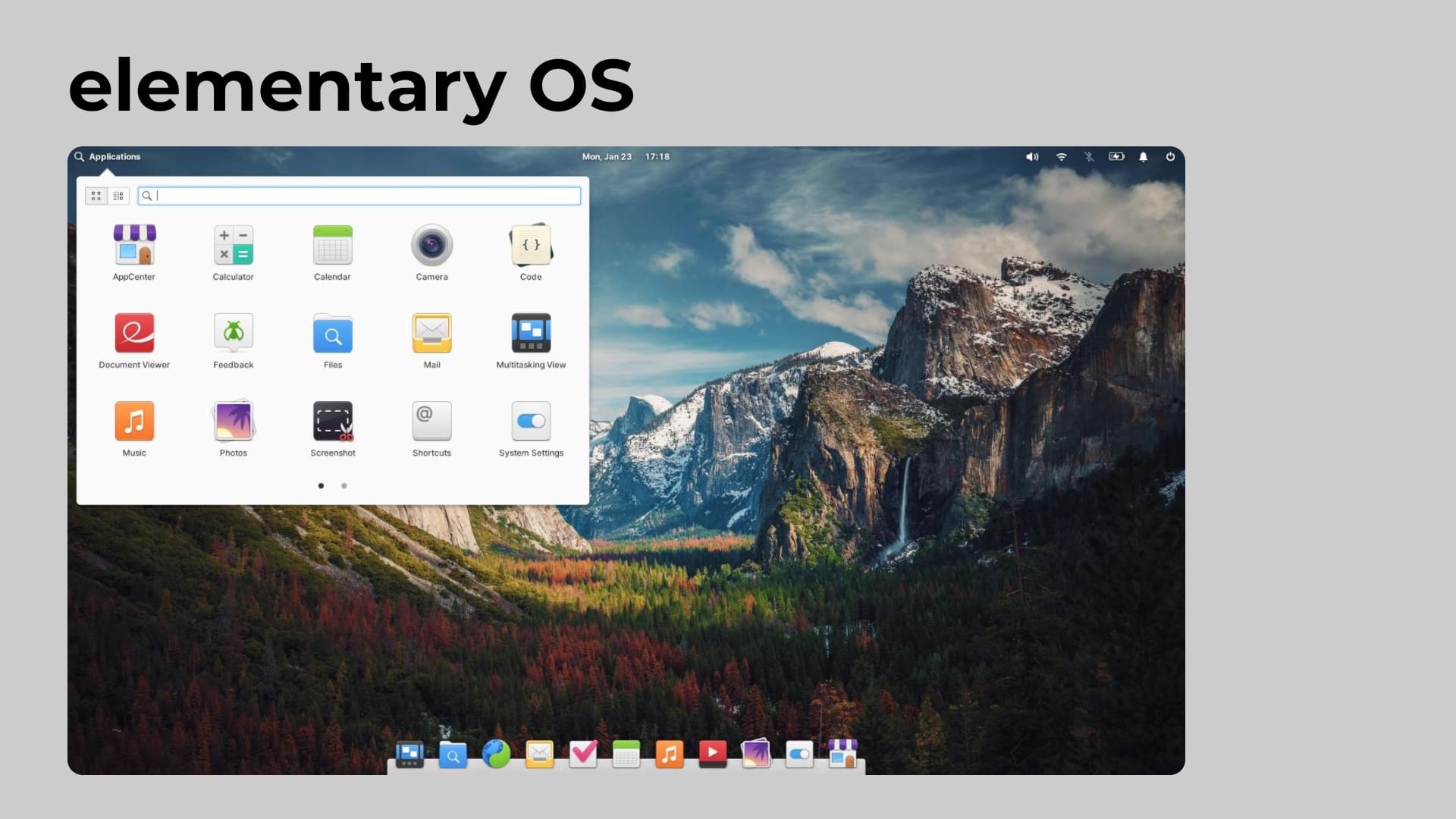Viewport: 1456px width, 819px height.
Task: Open the Bluetooth indicator
Action: pos(1089,156)
